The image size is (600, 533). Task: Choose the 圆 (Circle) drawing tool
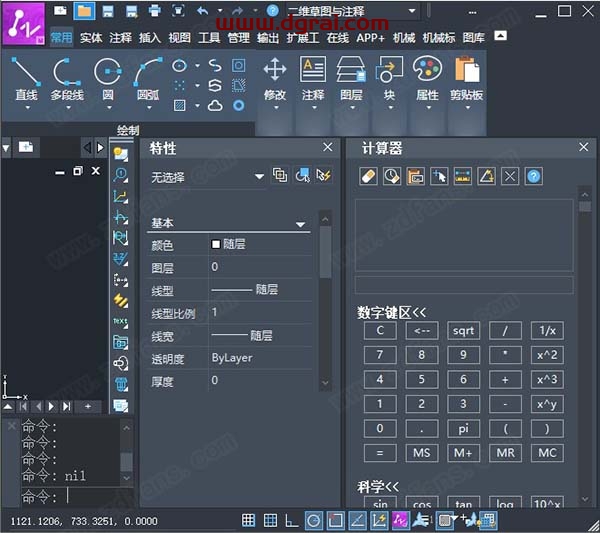click(x=107, y=78)
